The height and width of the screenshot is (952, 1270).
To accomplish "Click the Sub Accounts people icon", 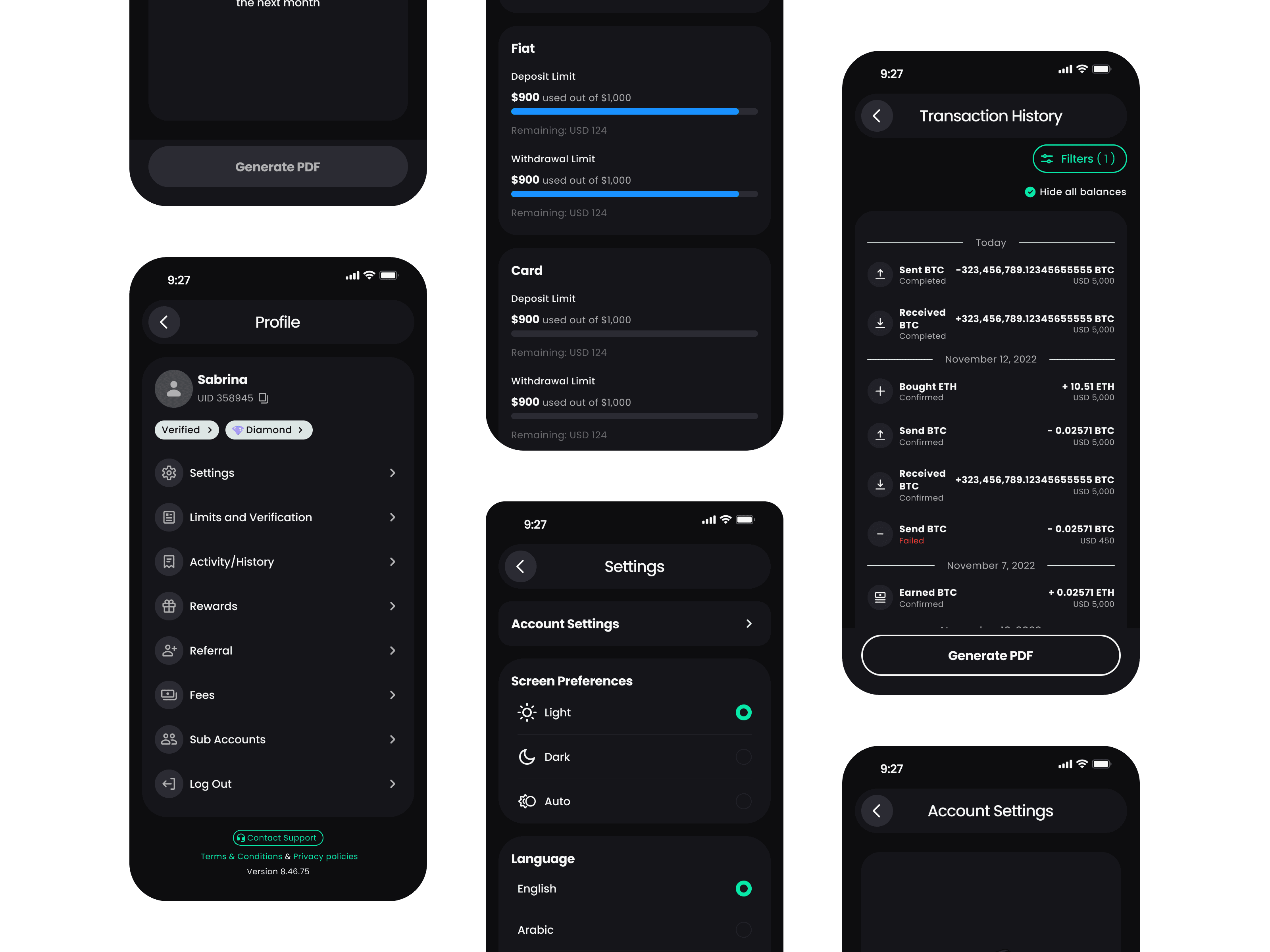I will 169,739.
